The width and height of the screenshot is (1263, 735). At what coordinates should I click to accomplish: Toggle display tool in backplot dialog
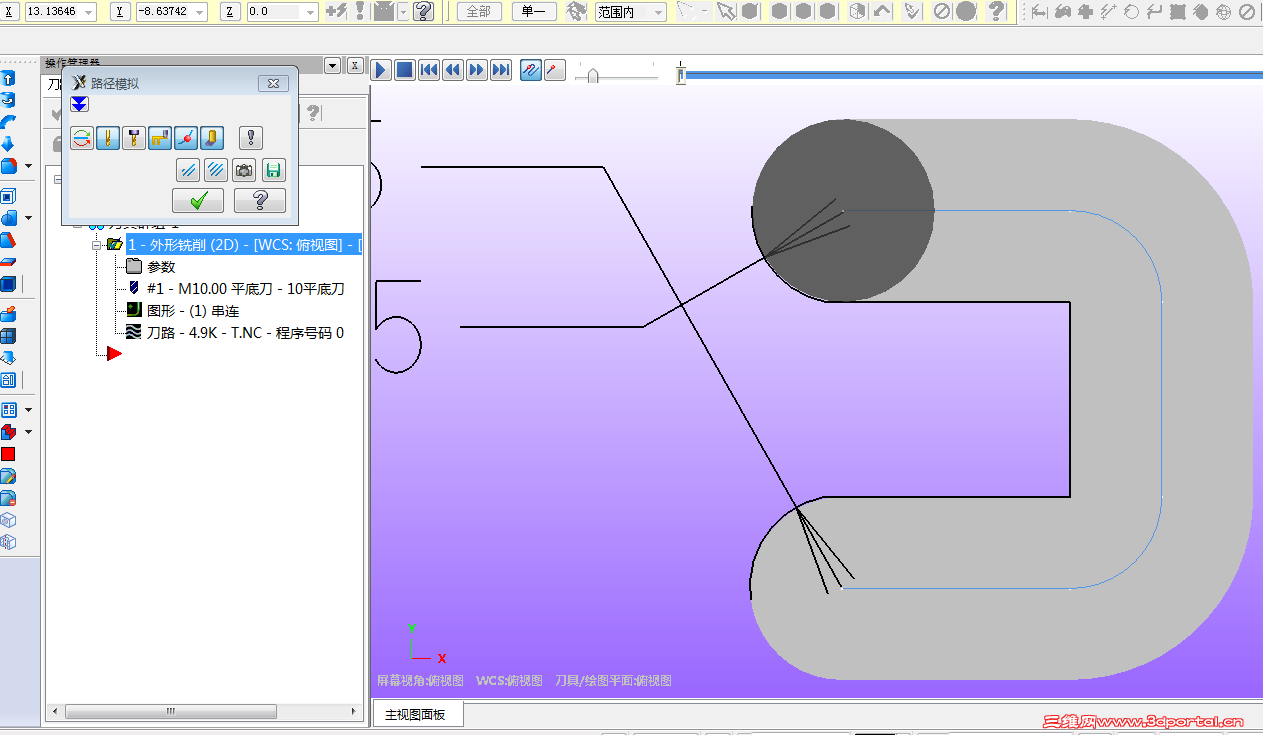(108, 138)
